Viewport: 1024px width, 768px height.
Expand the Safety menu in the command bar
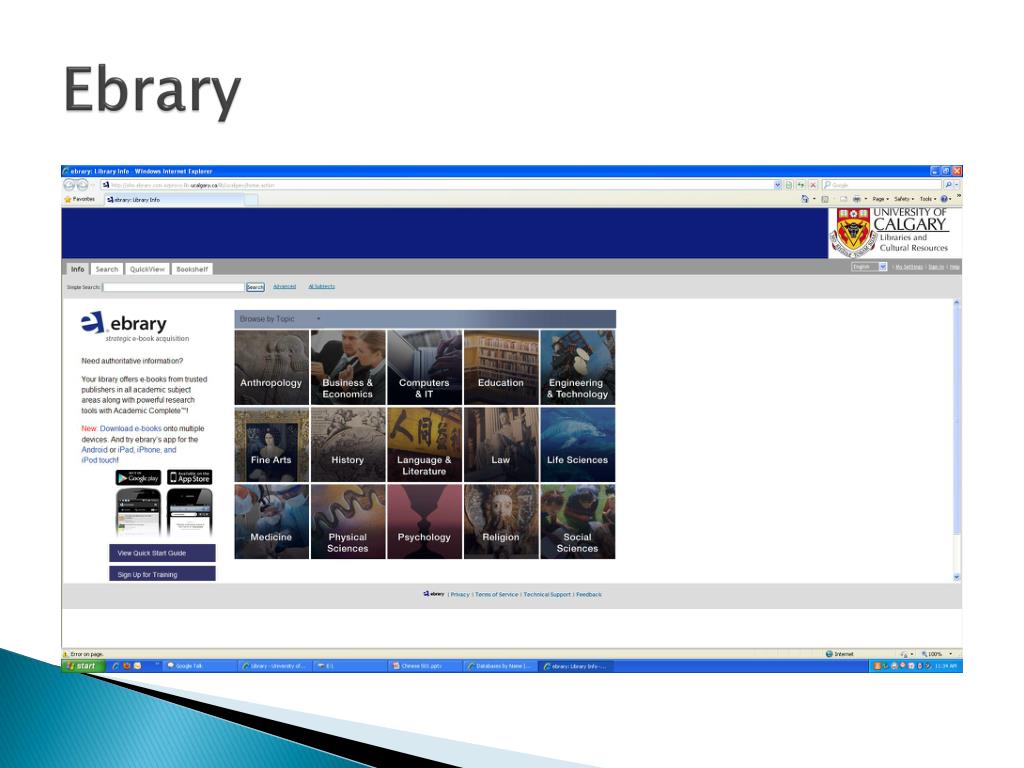[904, 199]
